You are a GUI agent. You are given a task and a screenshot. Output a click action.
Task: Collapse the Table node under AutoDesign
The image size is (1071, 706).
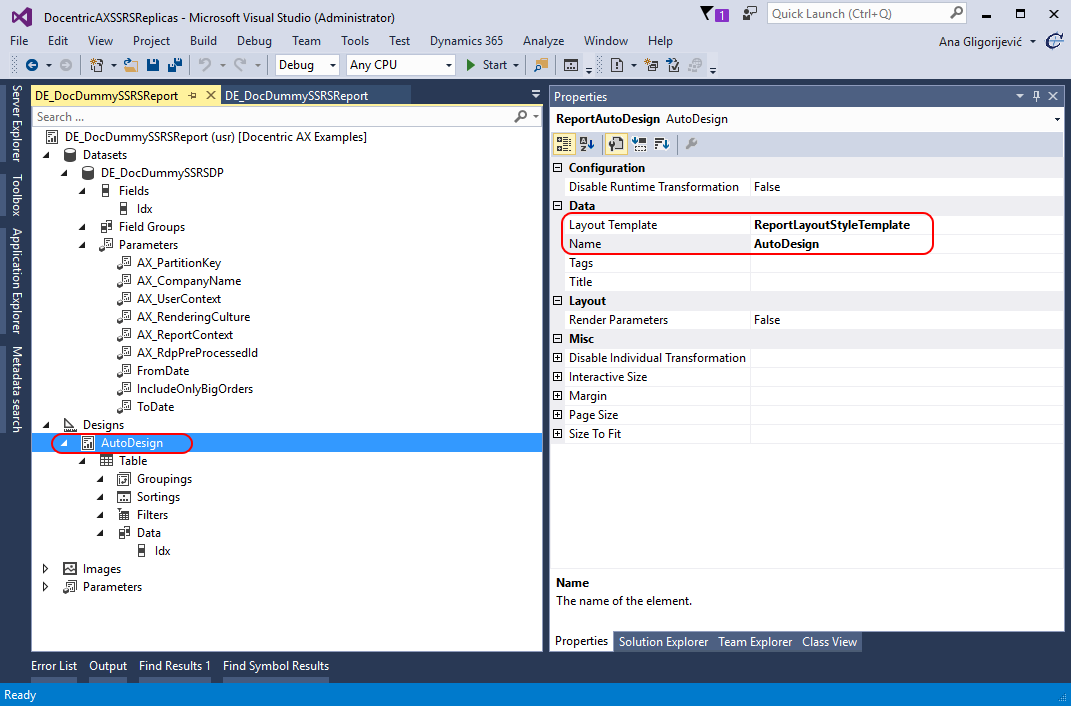[83, 461]
